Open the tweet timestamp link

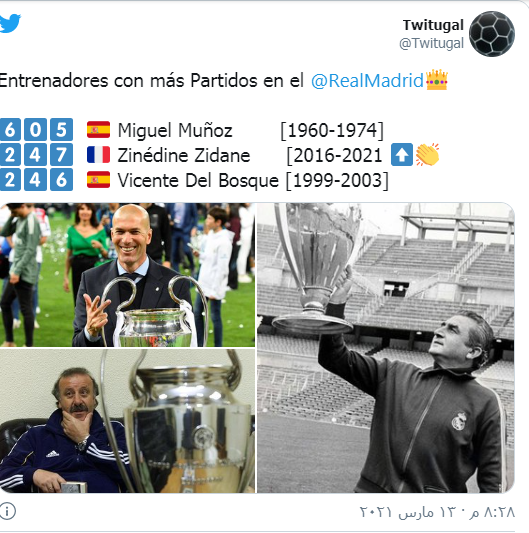[x=437, y=512]
